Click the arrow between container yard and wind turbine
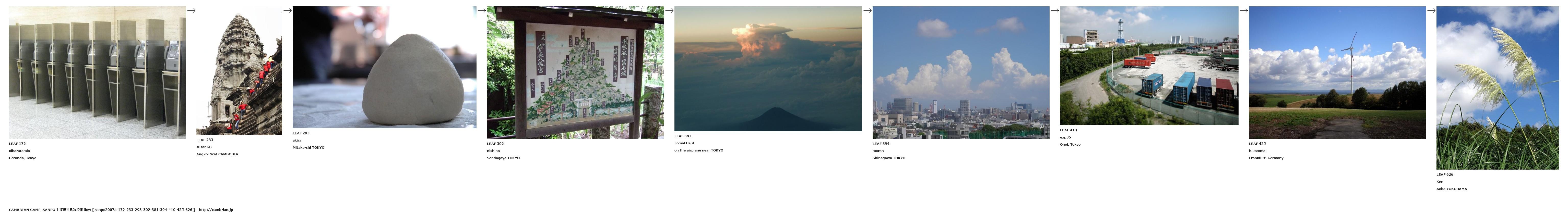The image size is (1568, 216). click(x=1244, y=10)
